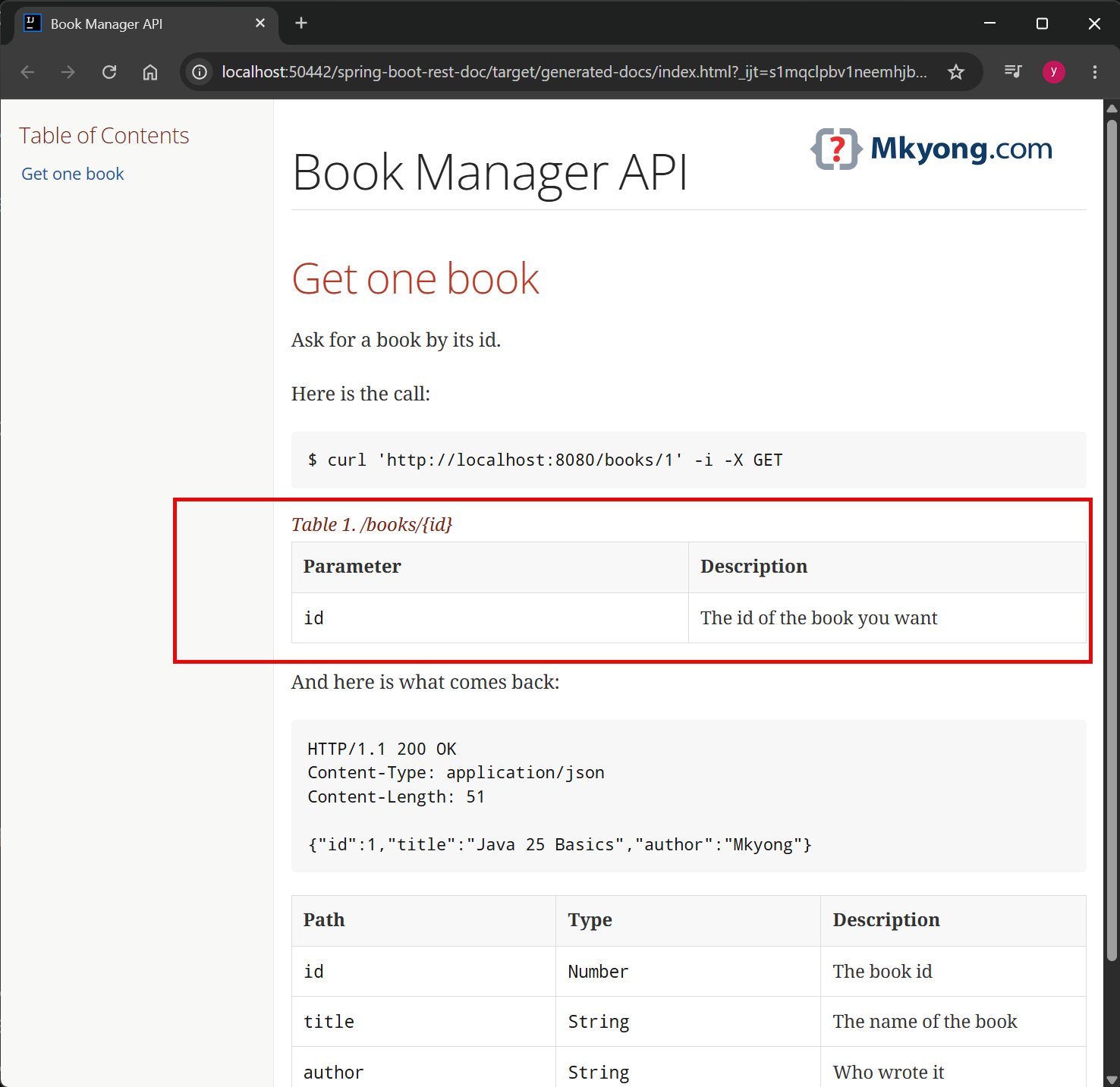Click the scrollbar down arrow
The width and height of the screenshot is (1120, 1087).
pyautogui.click(x=1112, y=1079)
